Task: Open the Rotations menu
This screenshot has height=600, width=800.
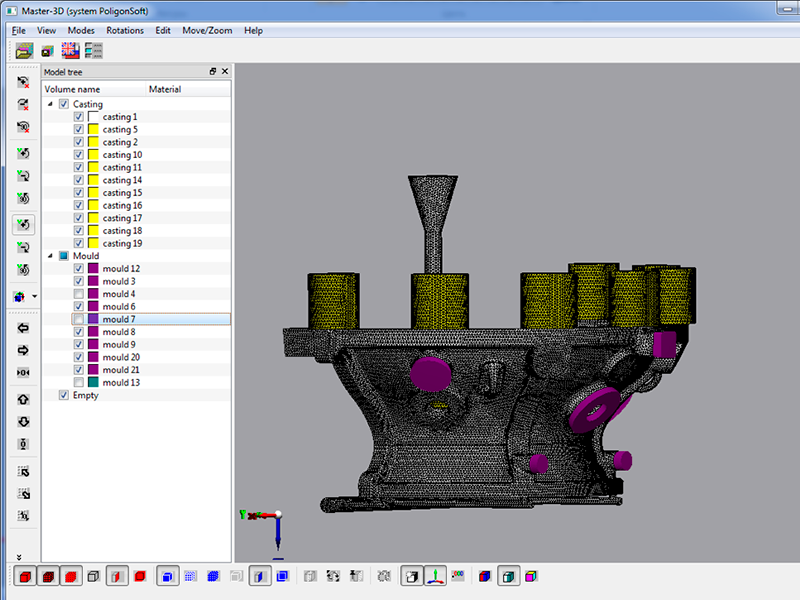Action: tap(125, 30)
